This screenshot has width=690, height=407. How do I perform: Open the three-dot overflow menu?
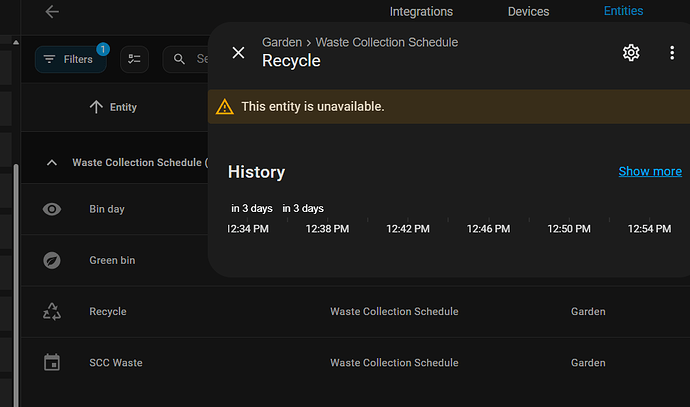coord(671,52)
